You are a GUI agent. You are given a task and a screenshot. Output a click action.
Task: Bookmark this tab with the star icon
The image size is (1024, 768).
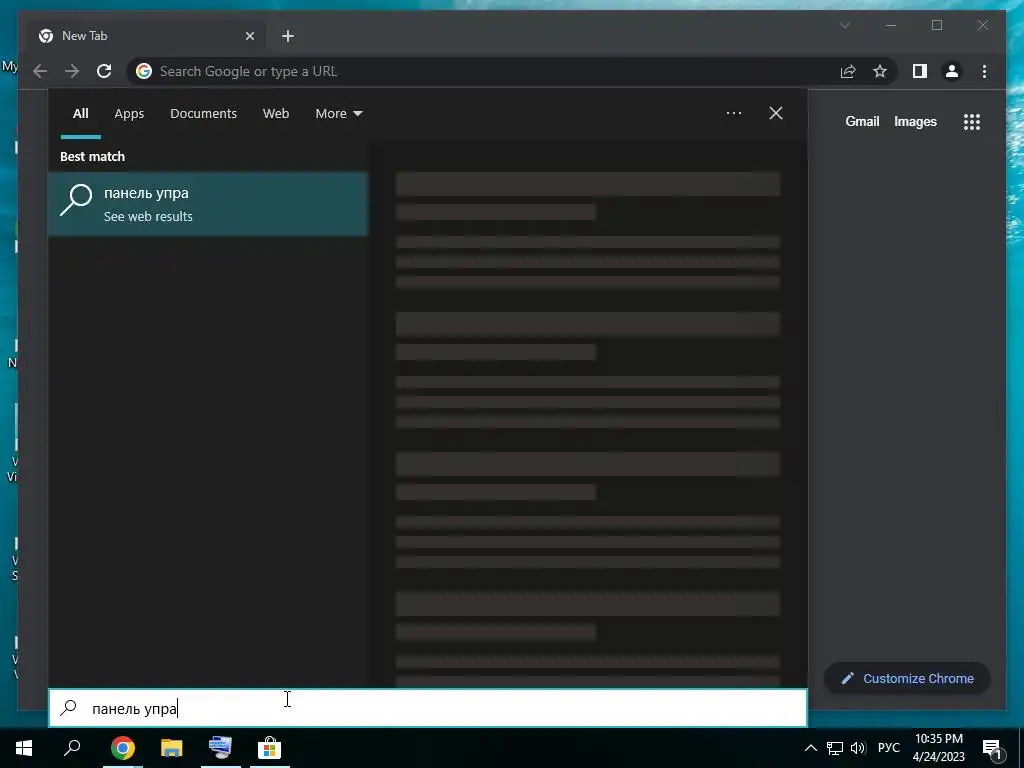pyautogui.click(x=880, y=71)
